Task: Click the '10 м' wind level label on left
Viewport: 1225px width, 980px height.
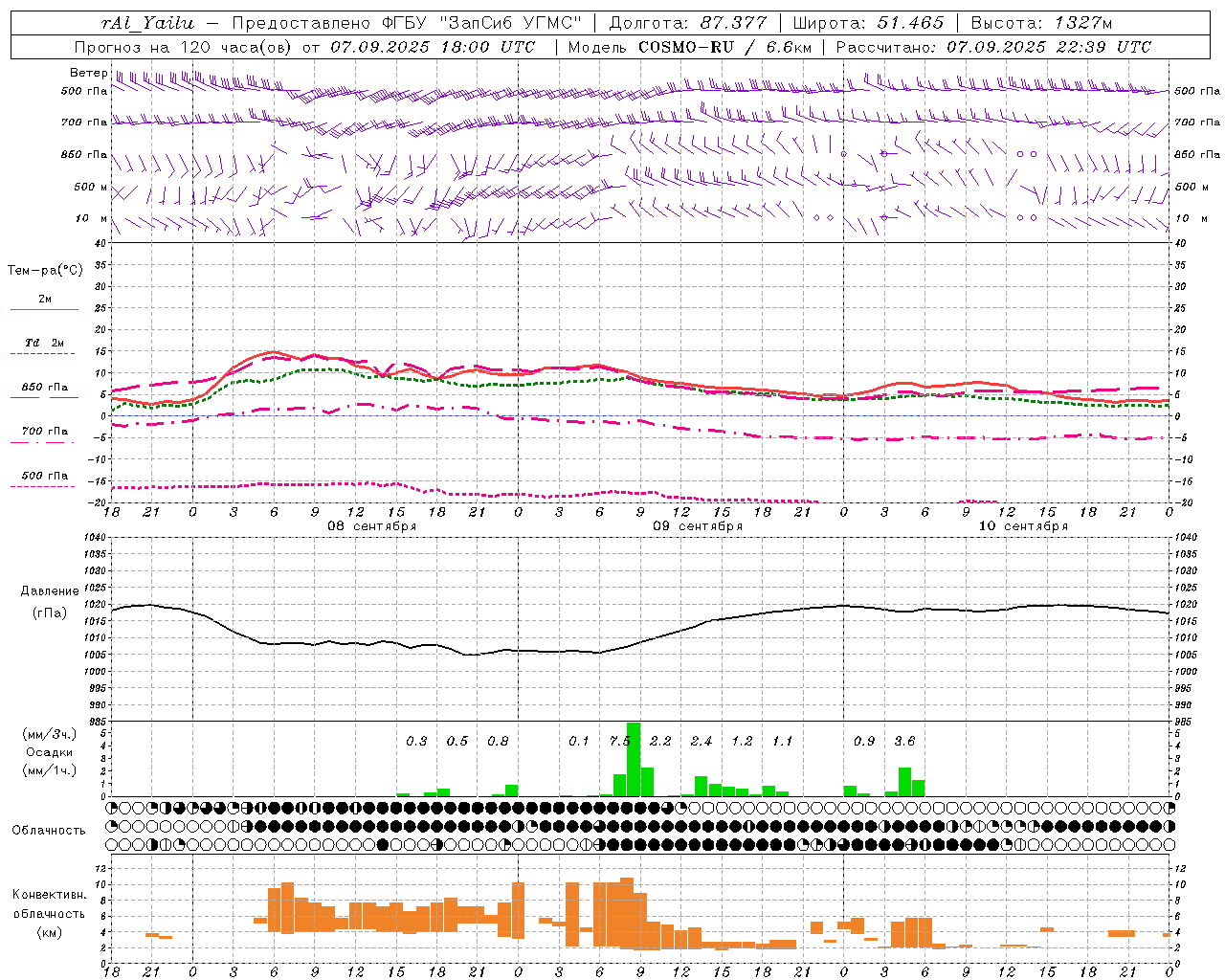Action: [x=92, y=218]
